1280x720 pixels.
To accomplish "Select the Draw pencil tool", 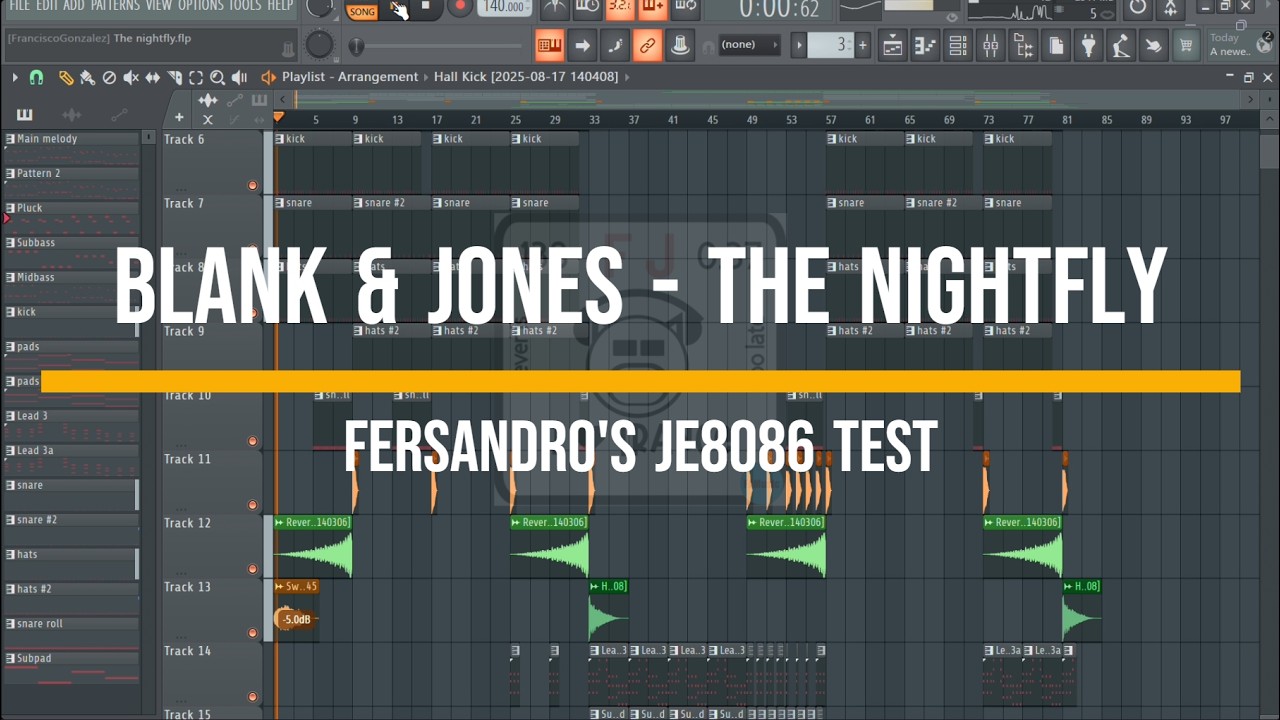I will (x=66, y=77).
